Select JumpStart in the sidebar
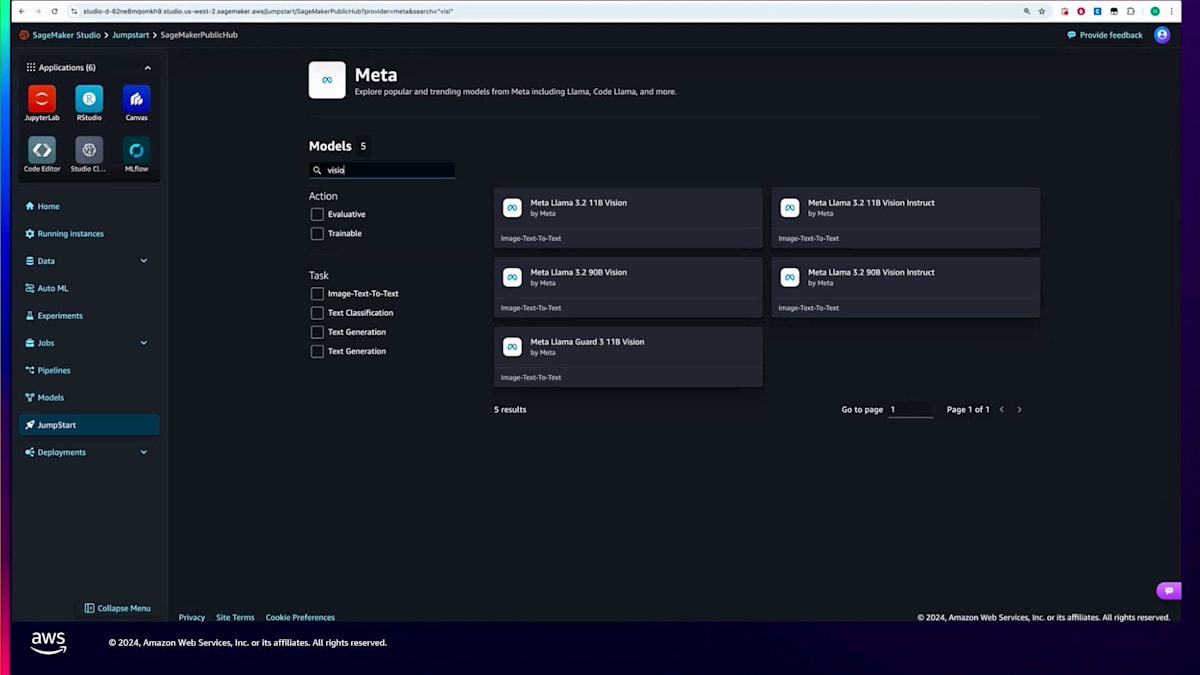This screenshot has height=675, width=1200. coord(89,425)
